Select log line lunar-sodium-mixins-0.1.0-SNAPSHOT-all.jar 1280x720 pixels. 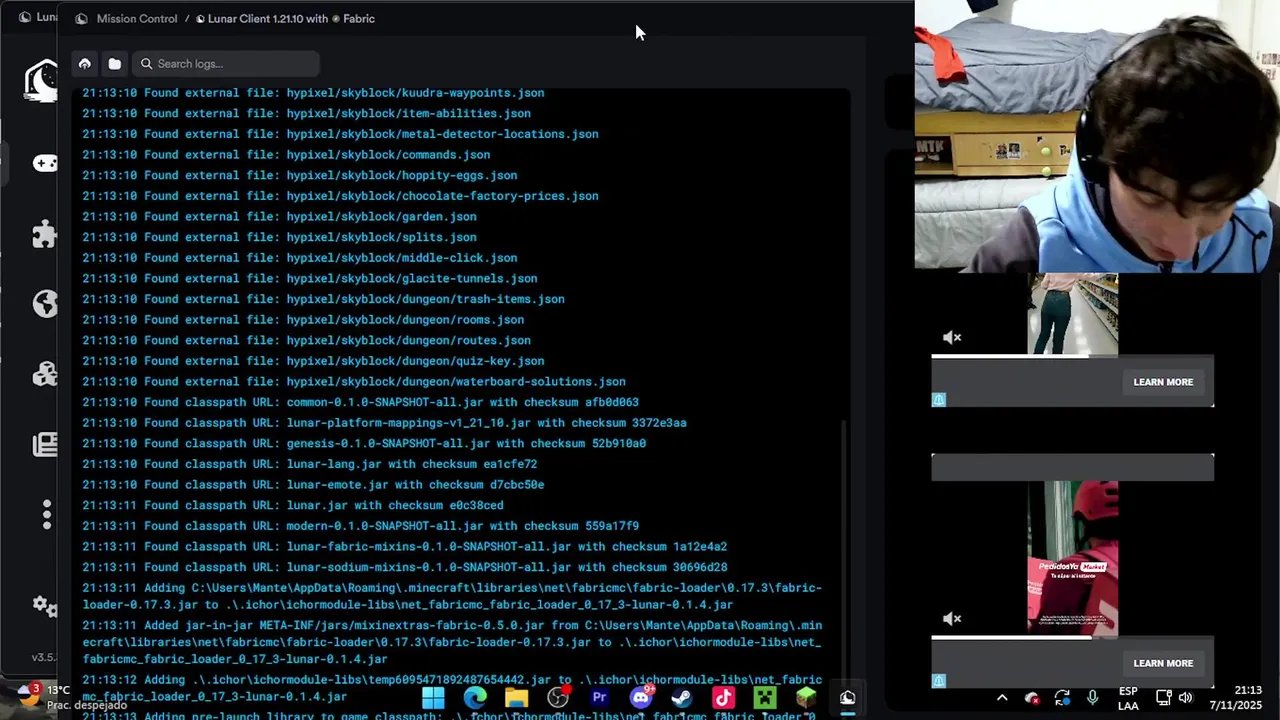click(405, 567)
